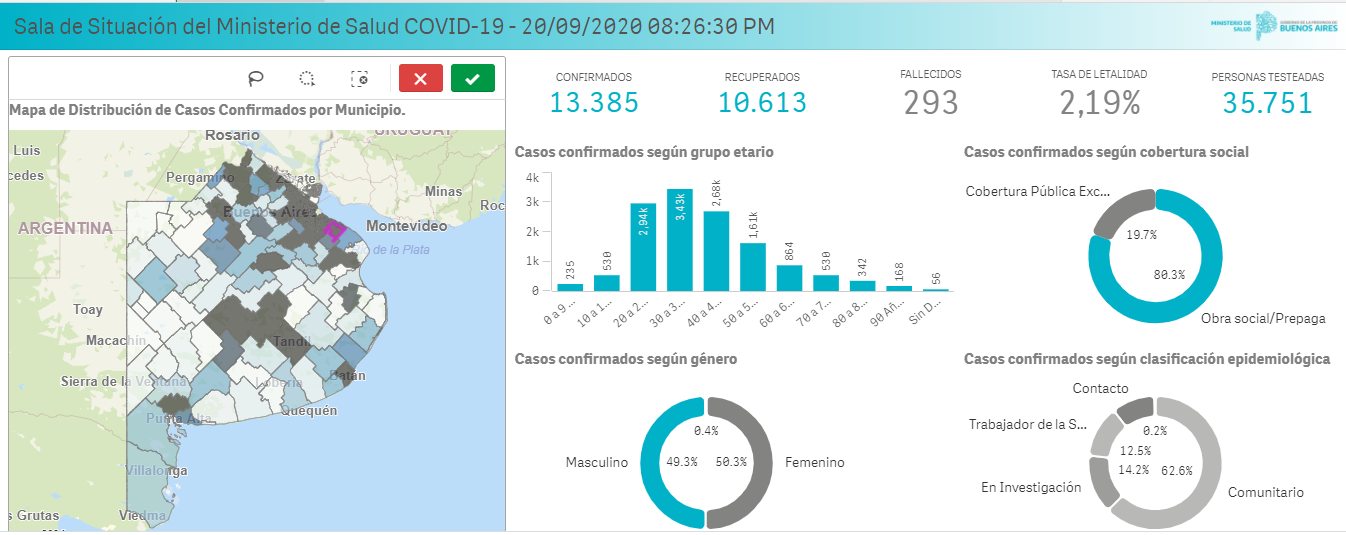Click the 1.61k age group bar
The image size is (1346, 535).
coord(752,266)
